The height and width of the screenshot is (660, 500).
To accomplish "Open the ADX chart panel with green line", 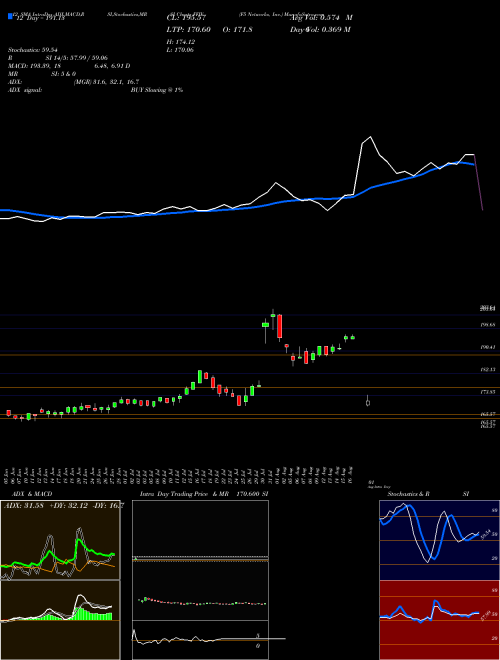I will (x=60, y=540).
